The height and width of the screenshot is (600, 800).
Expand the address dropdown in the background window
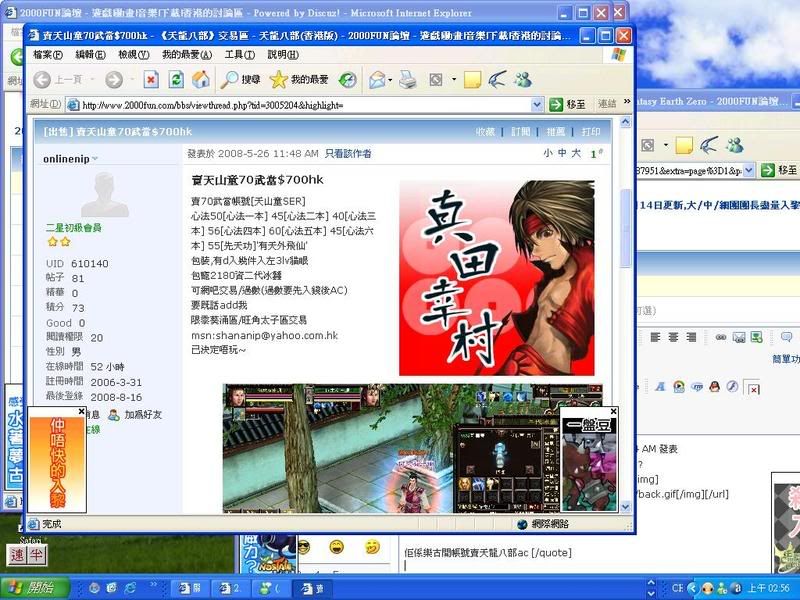pos(748,170)
